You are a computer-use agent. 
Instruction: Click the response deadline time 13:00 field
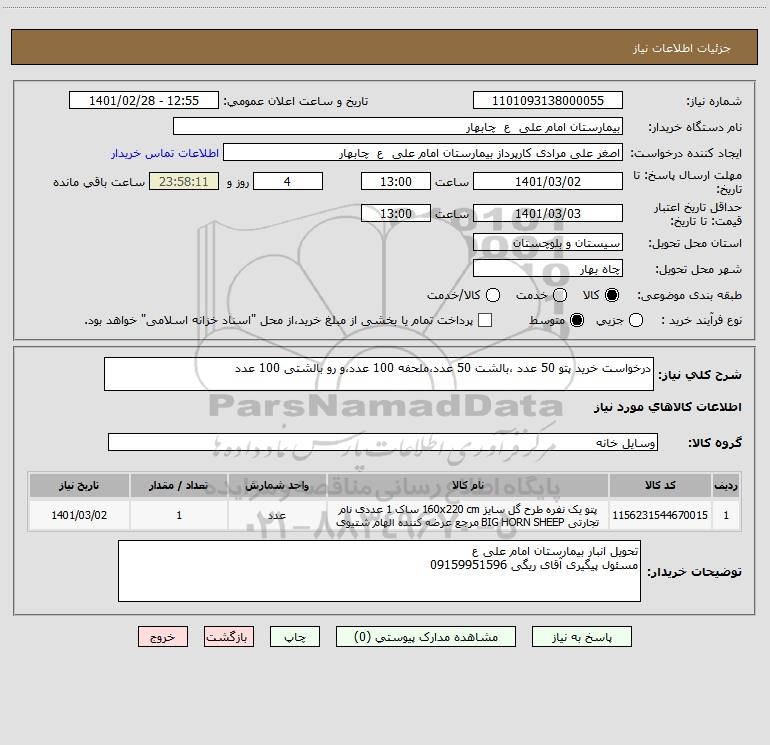pos(396,181)
